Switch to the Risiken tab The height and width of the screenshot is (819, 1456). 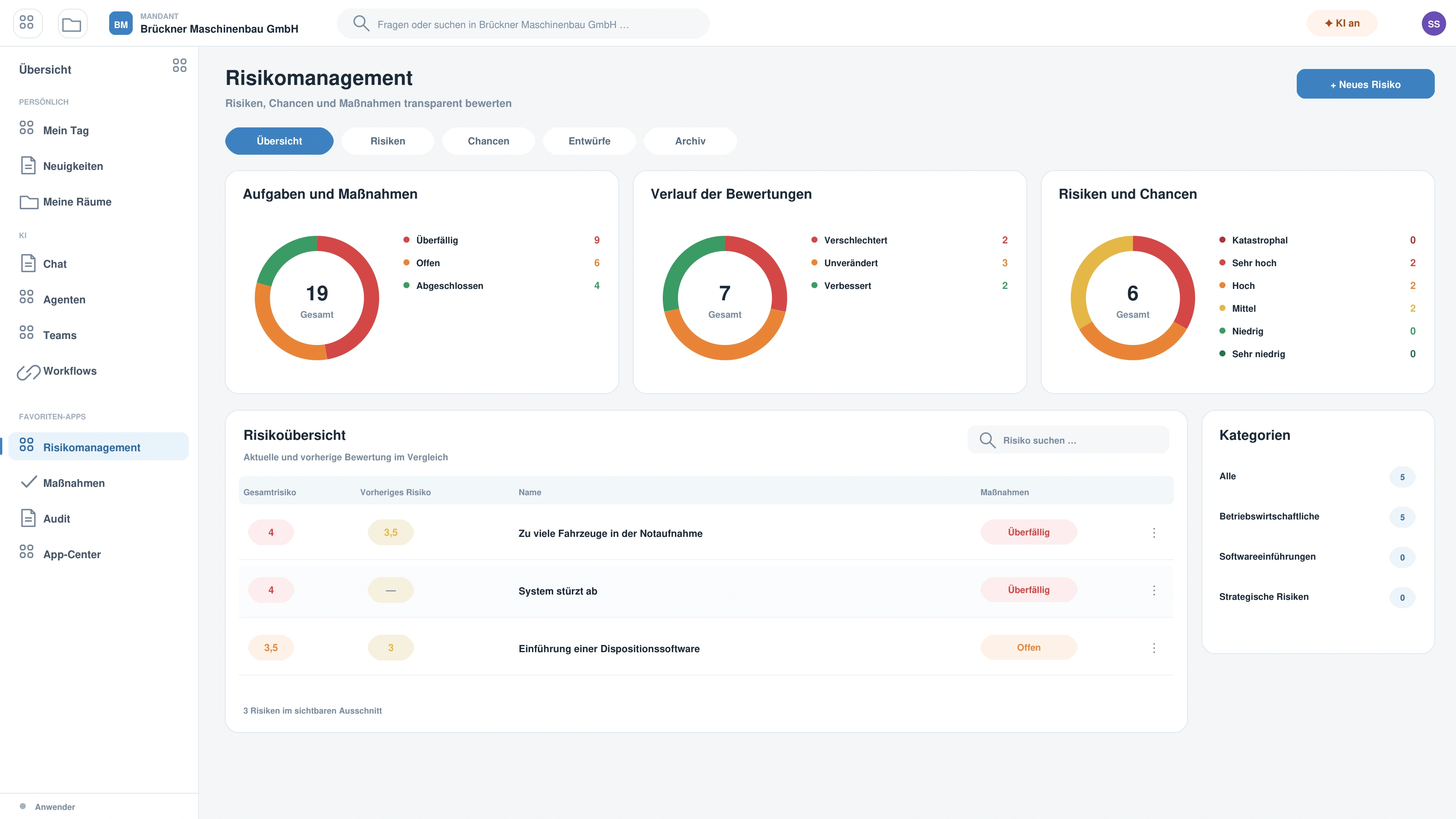point(388,141)
